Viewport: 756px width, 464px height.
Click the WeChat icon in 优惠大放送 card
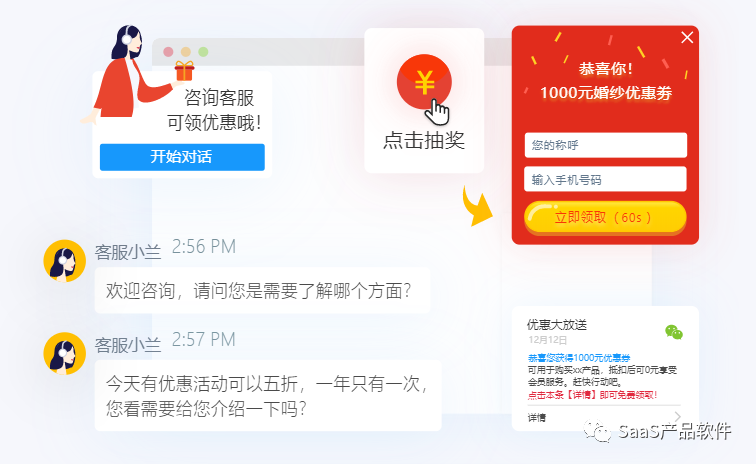coord(674,332)
